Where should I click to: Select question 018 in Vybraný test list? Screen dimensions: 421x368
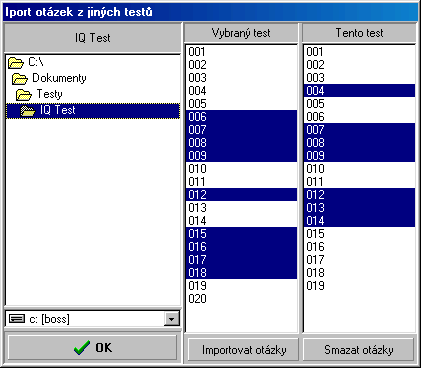(x=241, y=273)
